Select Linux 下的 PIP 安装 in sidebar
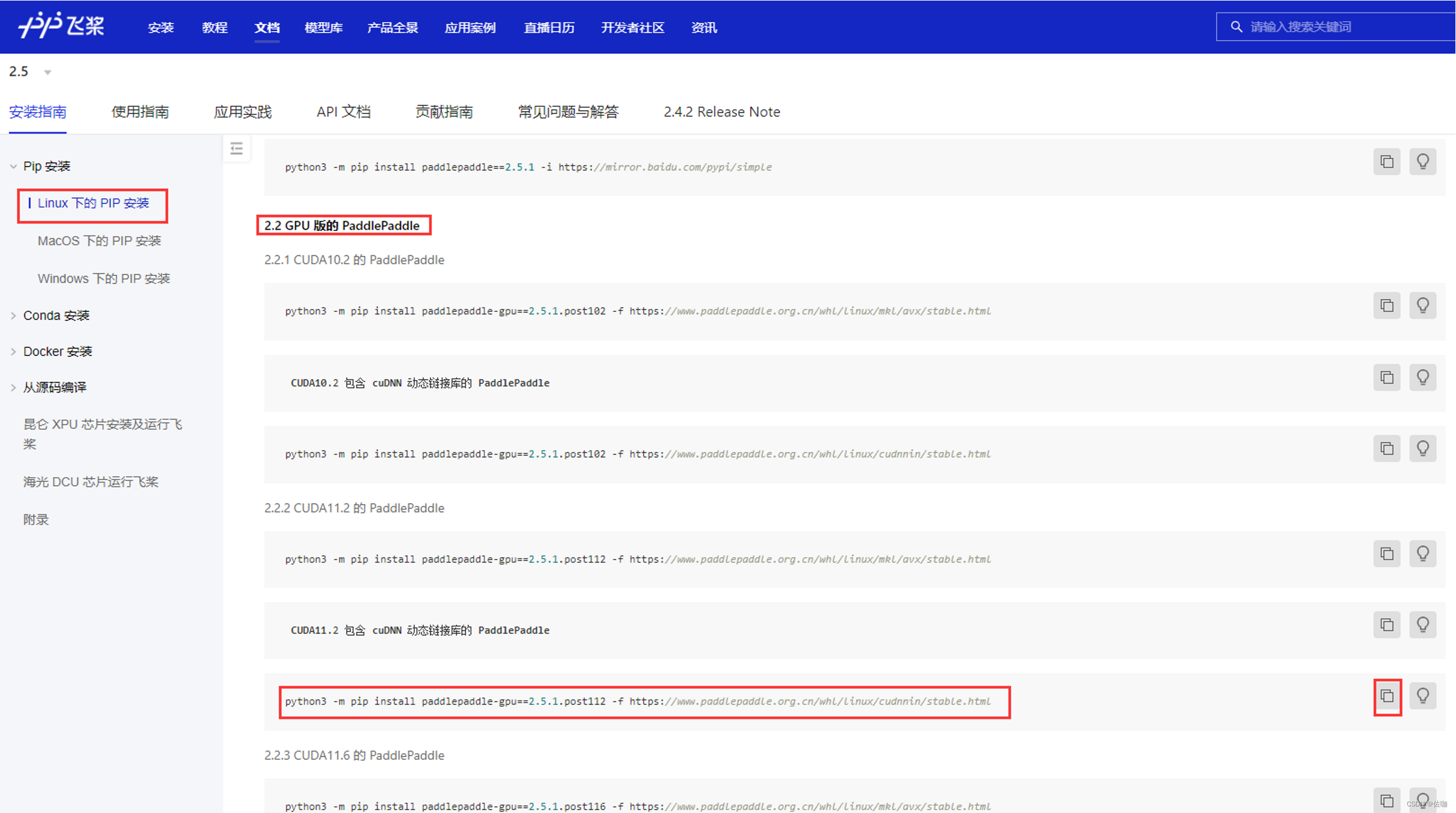The width and height of the screenshot is (1456, 813). 93,203
